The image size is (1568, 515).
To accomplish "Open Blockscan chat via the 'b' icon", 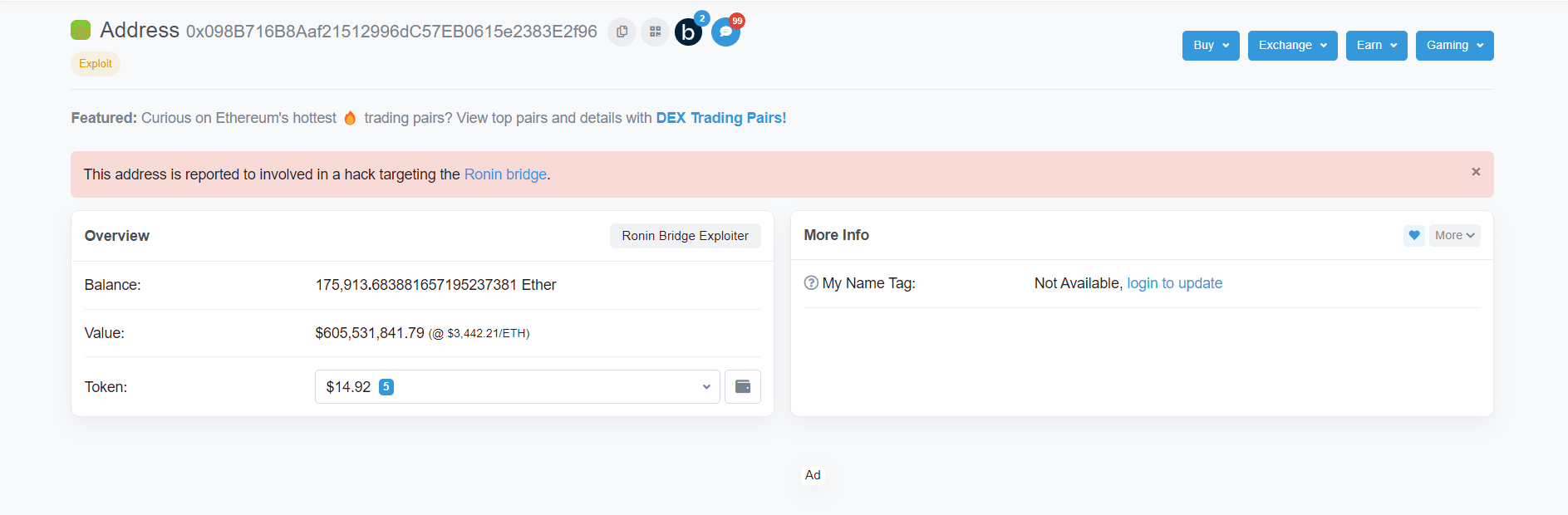I will tap(688, 32).
